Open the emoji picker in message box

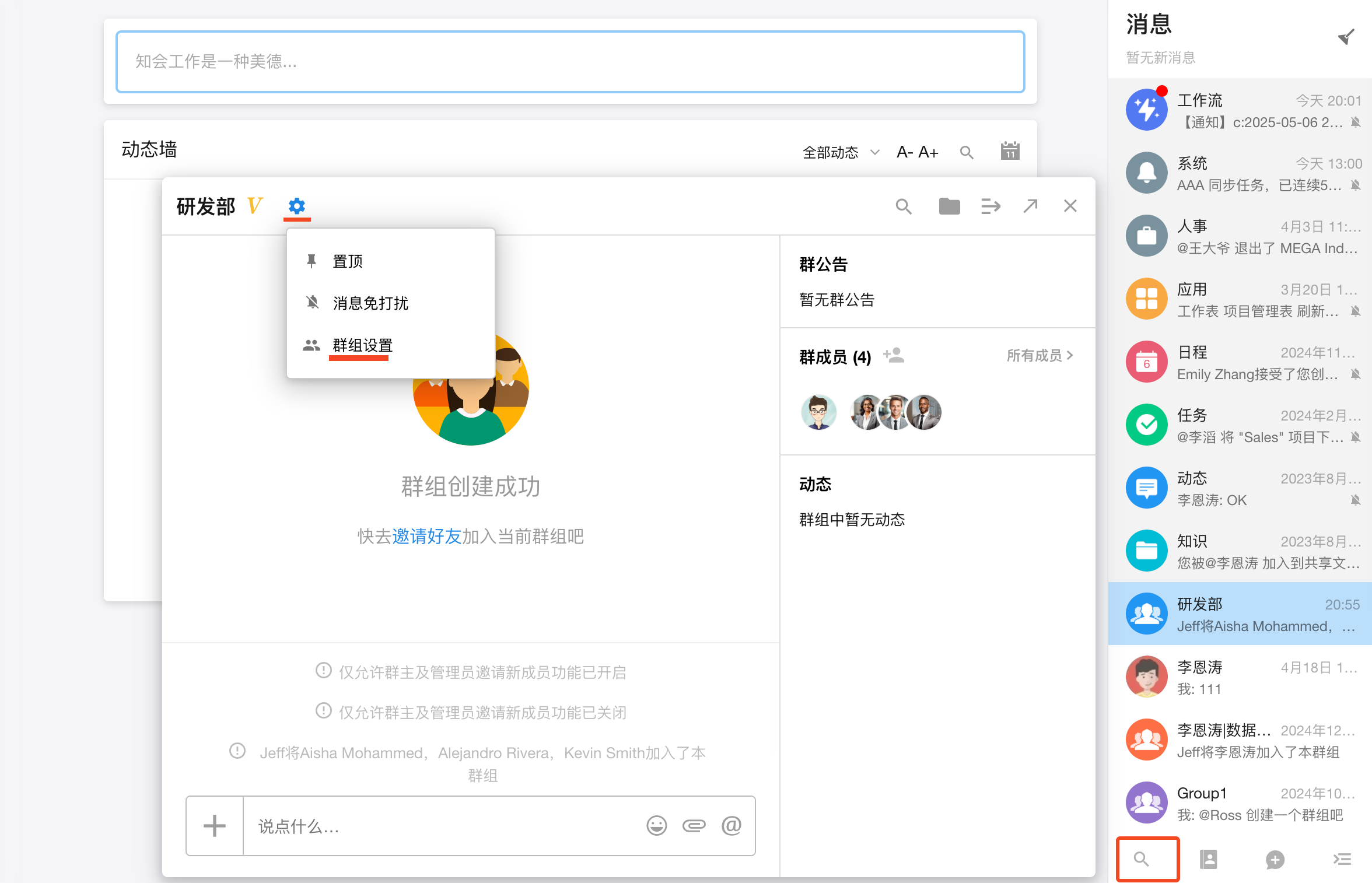pyautogui.click(x=656, y=825)
